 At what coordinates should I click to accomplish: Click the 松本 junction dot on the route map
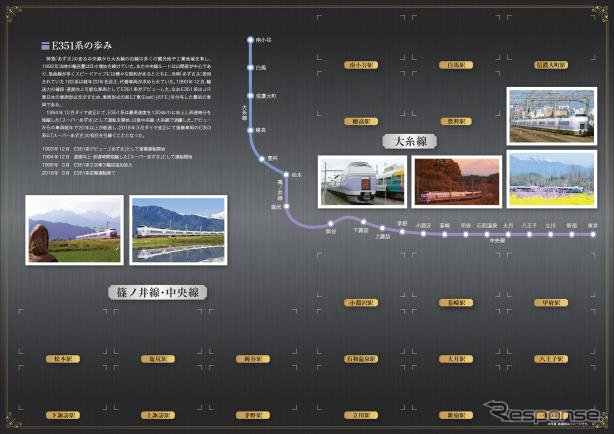click(x=286, y=175)
